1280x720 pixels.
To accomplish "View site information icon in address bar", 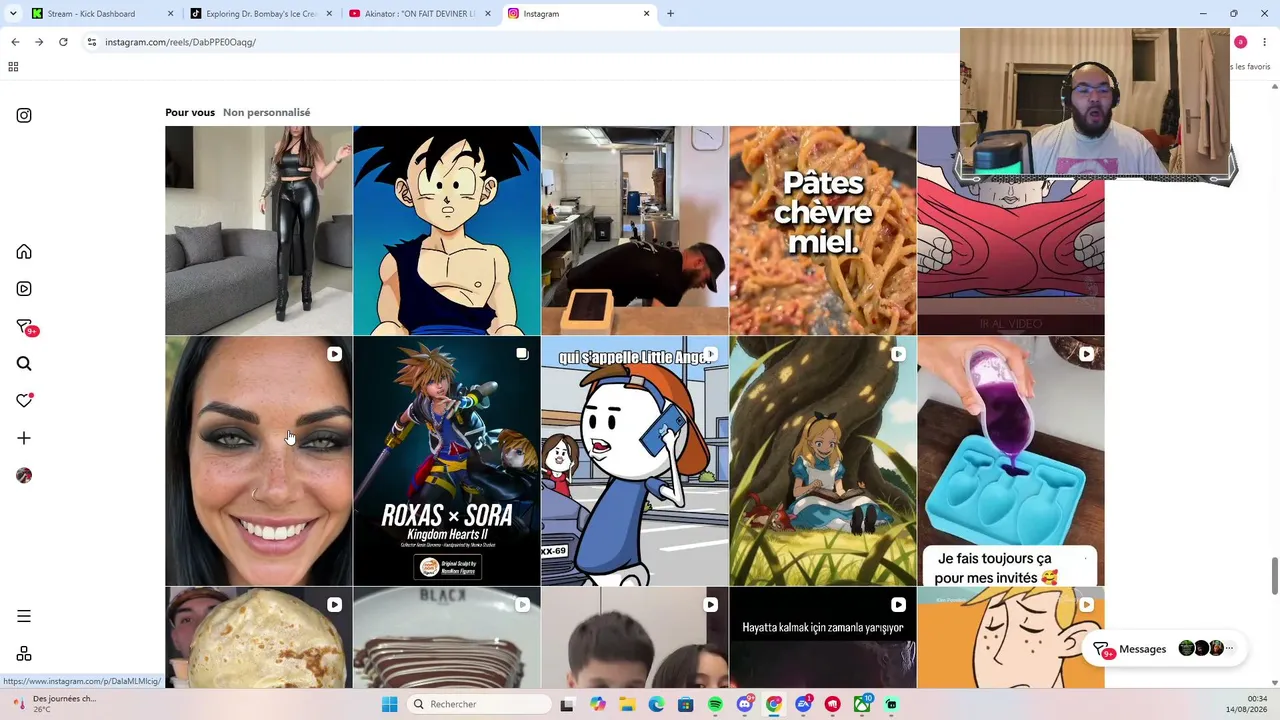I will point(91,42).
